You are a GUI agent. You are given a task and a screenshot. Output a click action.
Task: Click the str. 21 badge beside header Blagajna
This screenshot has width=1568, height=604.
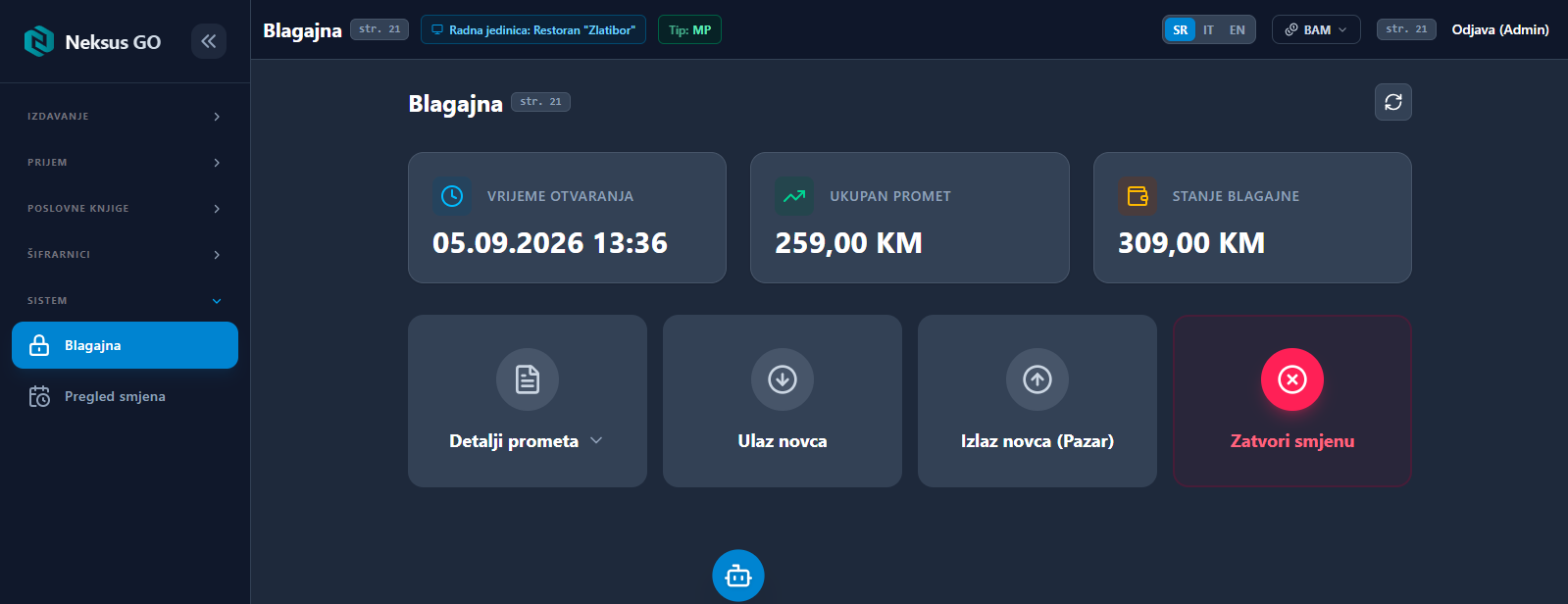click(x=379, y=29)
